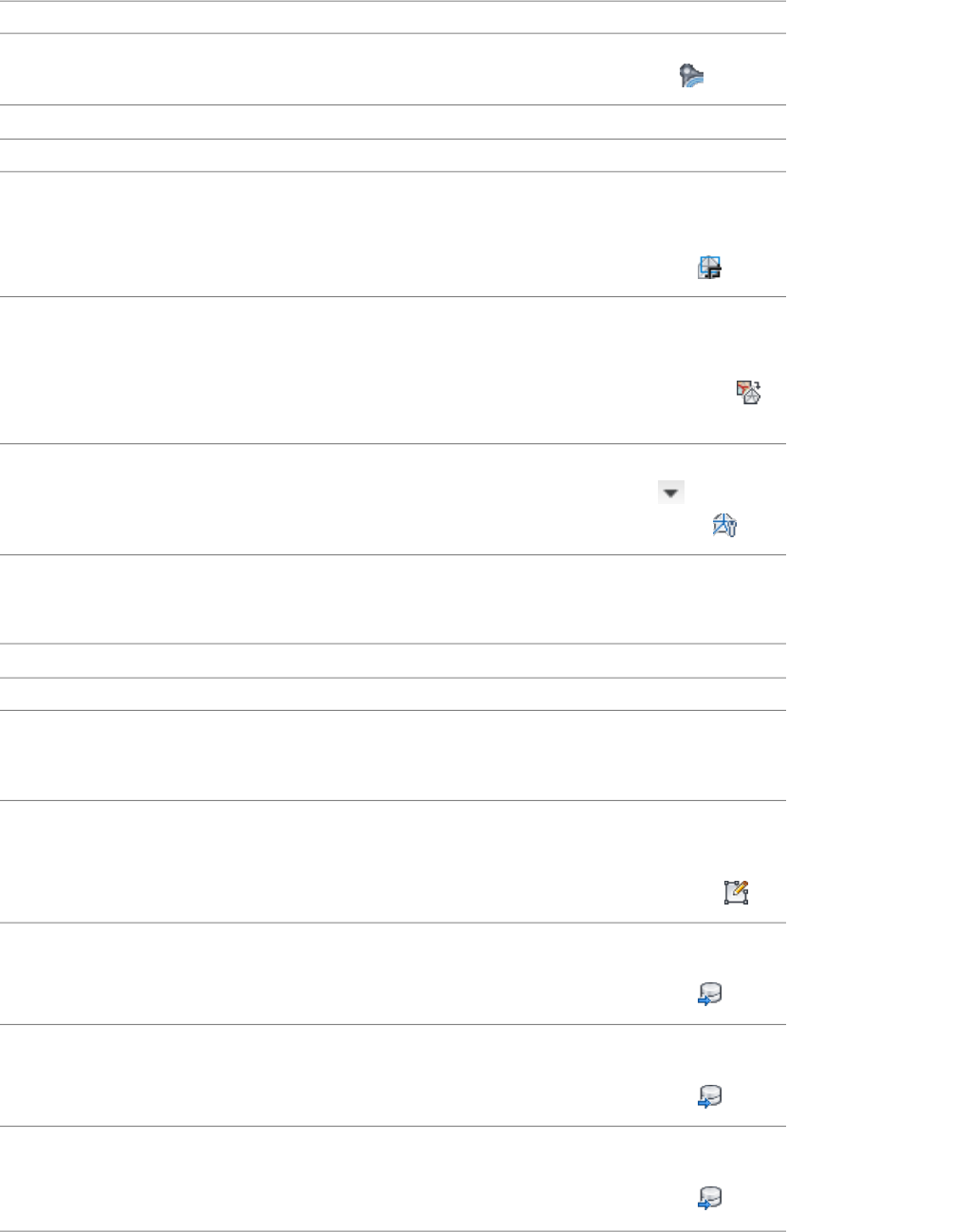
Task: Click the bottommost database arrow icon
Action: point(709,1199)
